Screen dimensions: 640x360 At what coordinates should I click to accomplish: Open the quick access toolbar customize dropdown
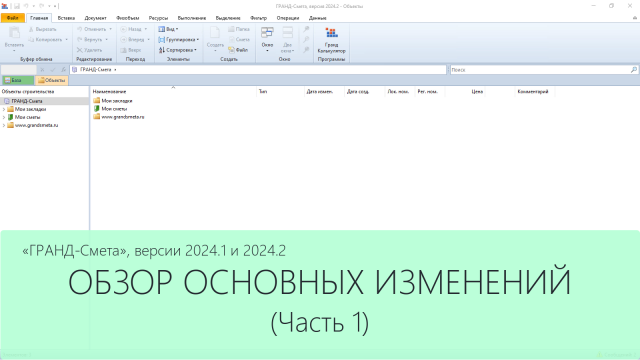pos(56,6)
